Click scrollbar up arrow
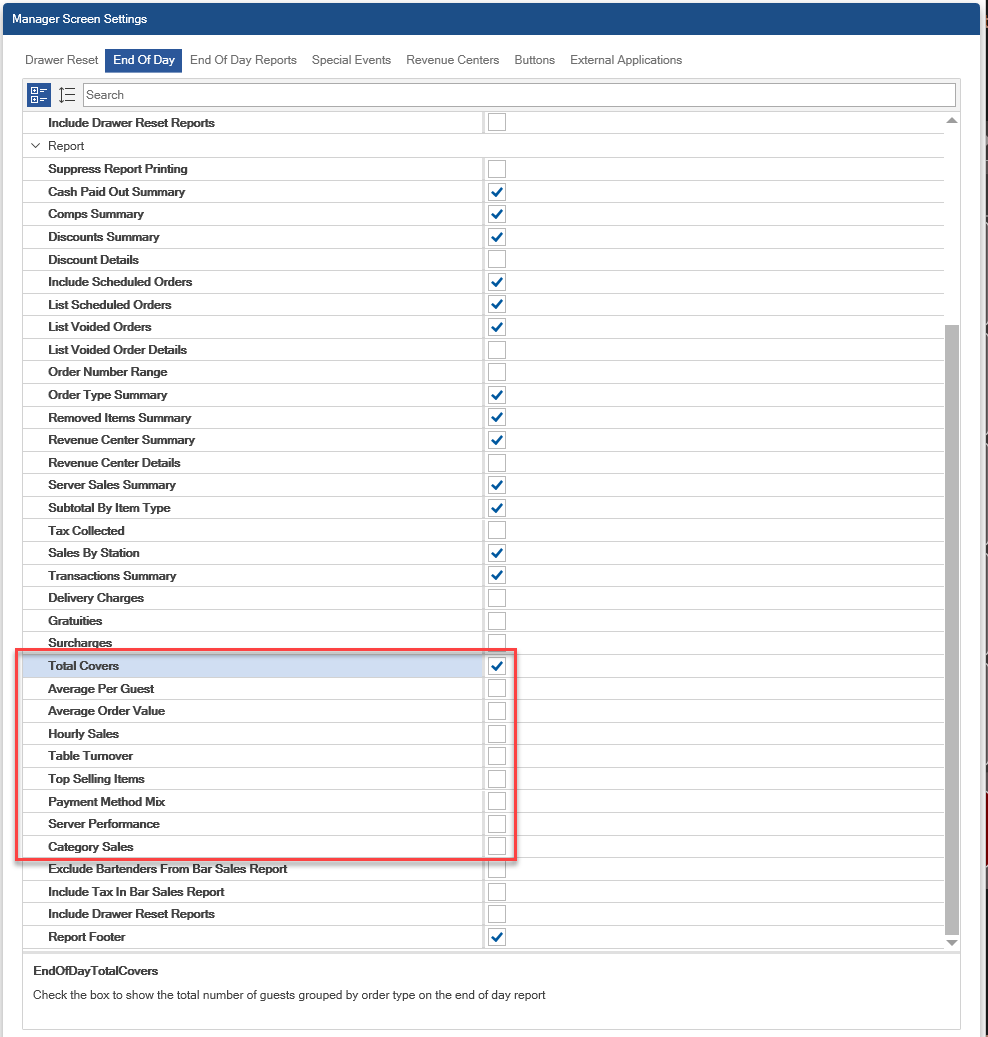The width and height of the screenshot is (988, 1037). tap(951, 121)
